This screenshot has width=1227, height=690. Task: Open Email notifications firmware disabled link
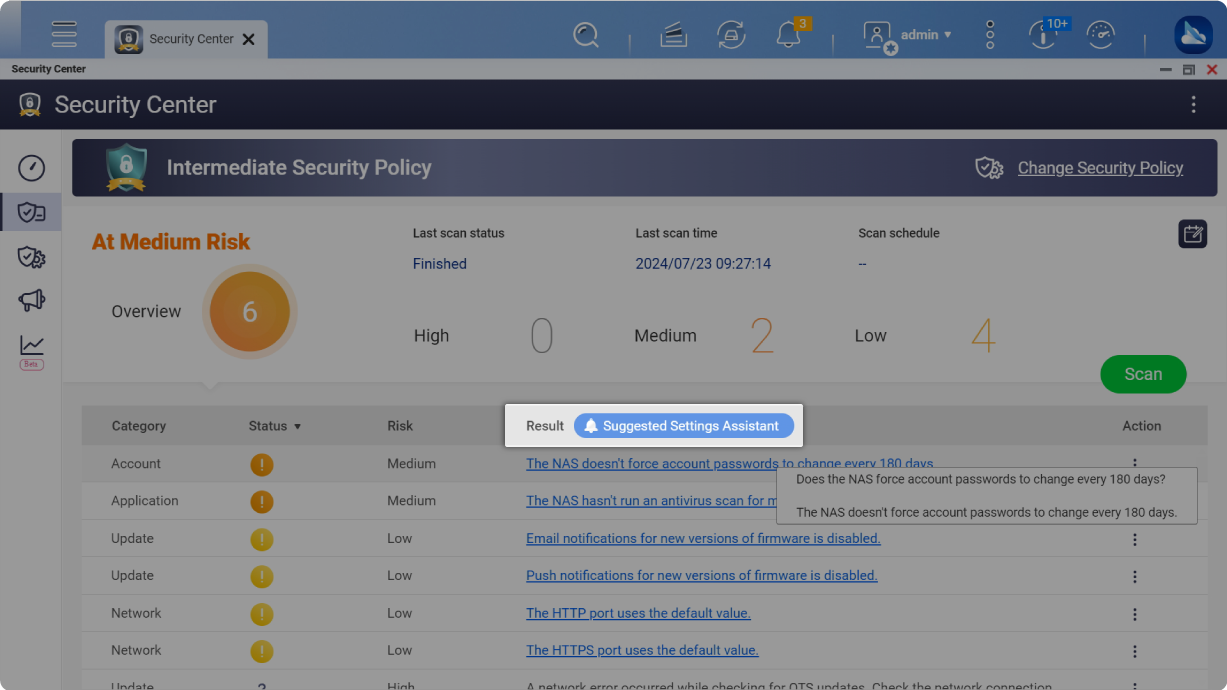pos(703,538)
